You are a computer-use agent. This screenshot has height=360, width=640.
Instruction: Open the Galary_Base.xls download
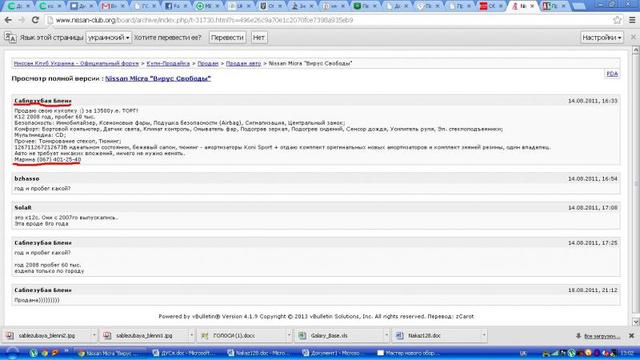(339, 336)
